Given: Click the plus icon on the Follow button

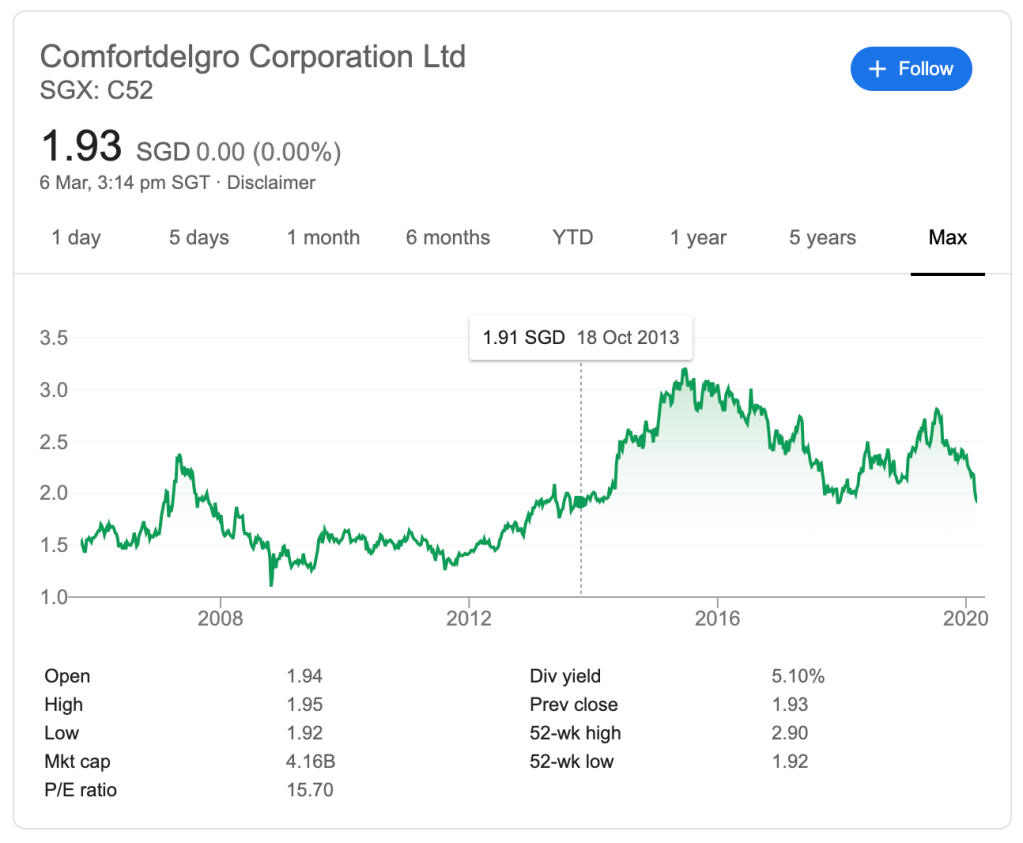Looking at the screenshot, I should pyautogui.click(x=878, y=69).
